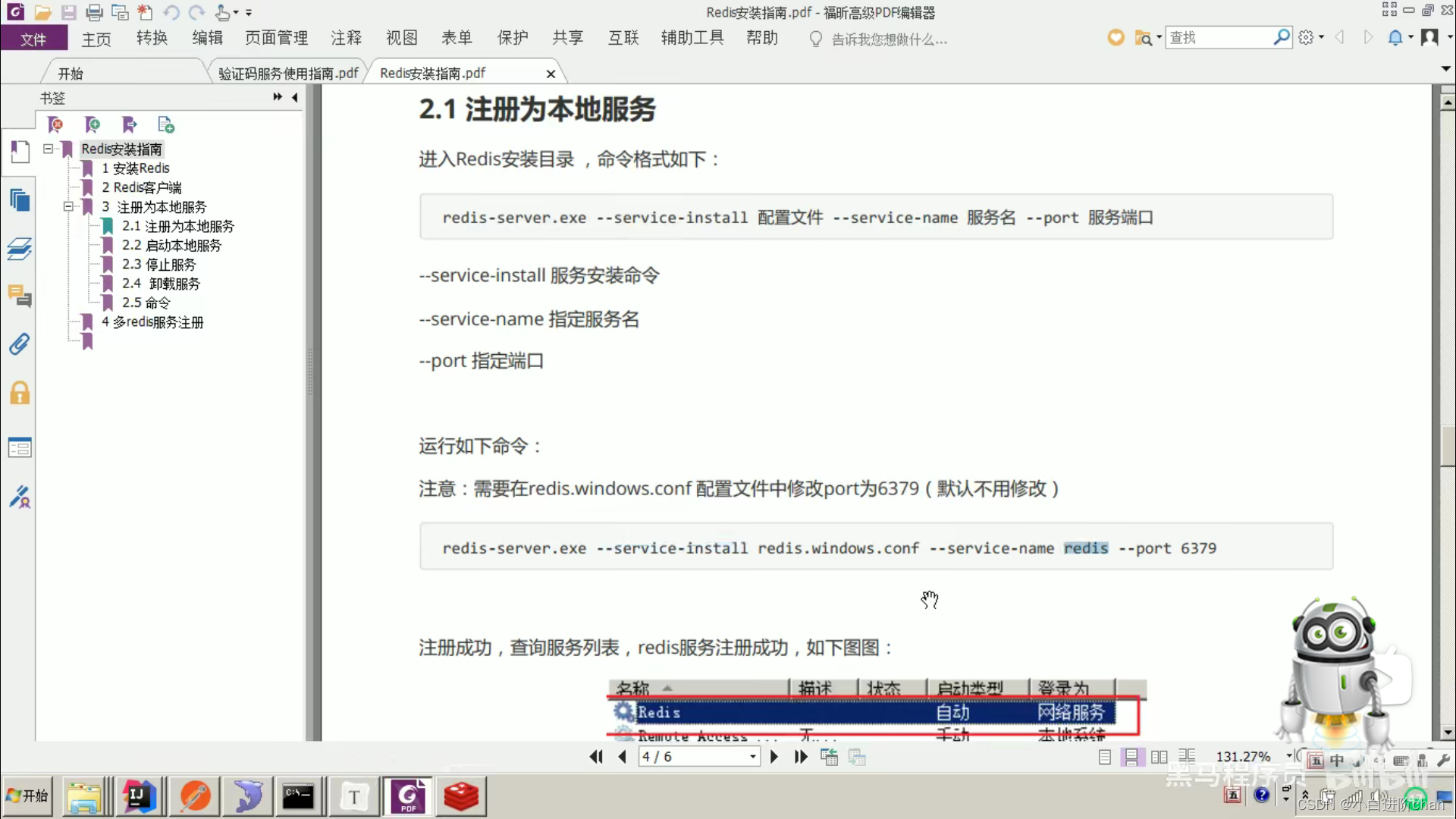Open the 文件 menu
Image resolution: width=1456 pixels, height=819 pixels.
click(33, 39)
